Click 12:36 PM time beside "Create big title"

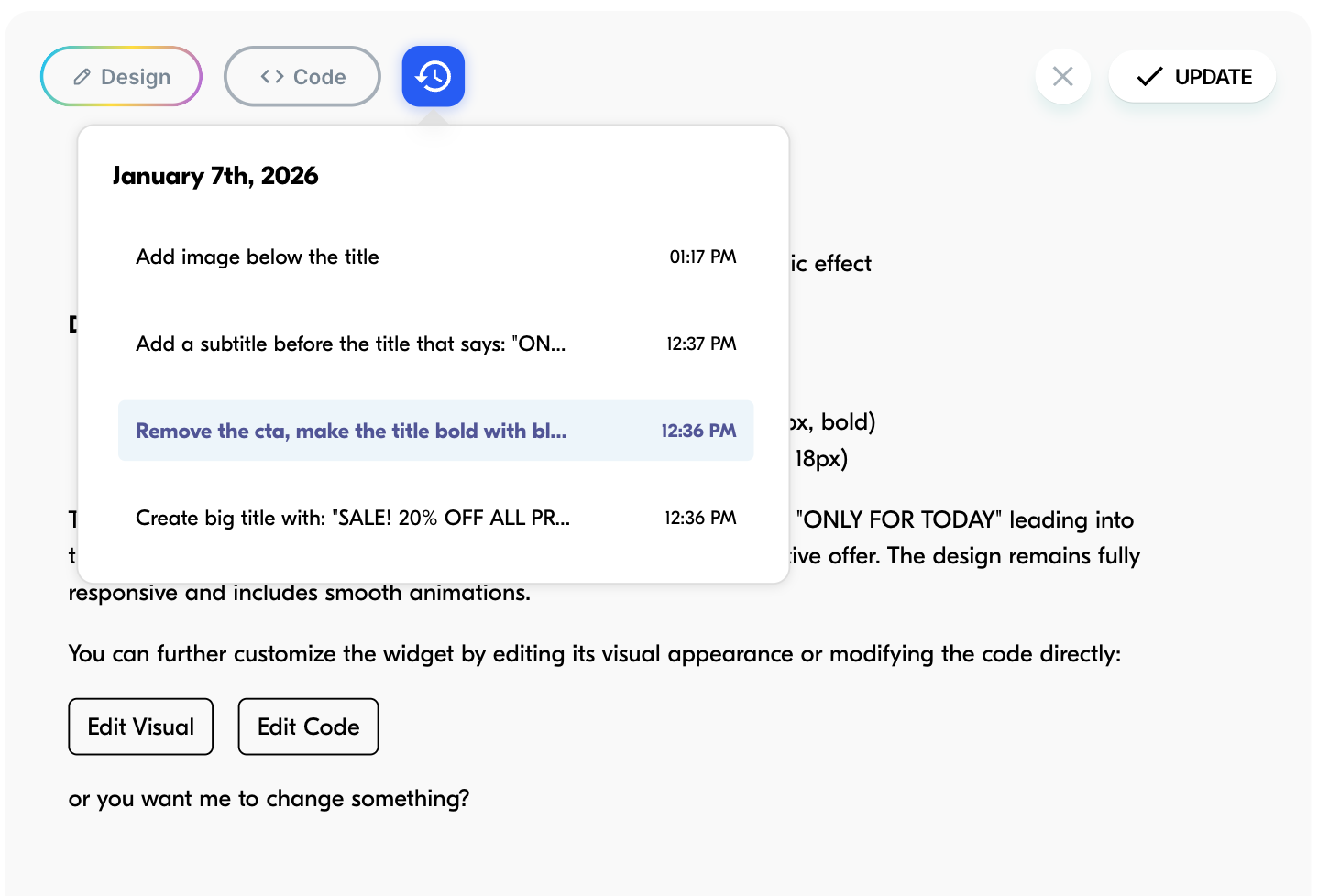click(x=700, y=519)
